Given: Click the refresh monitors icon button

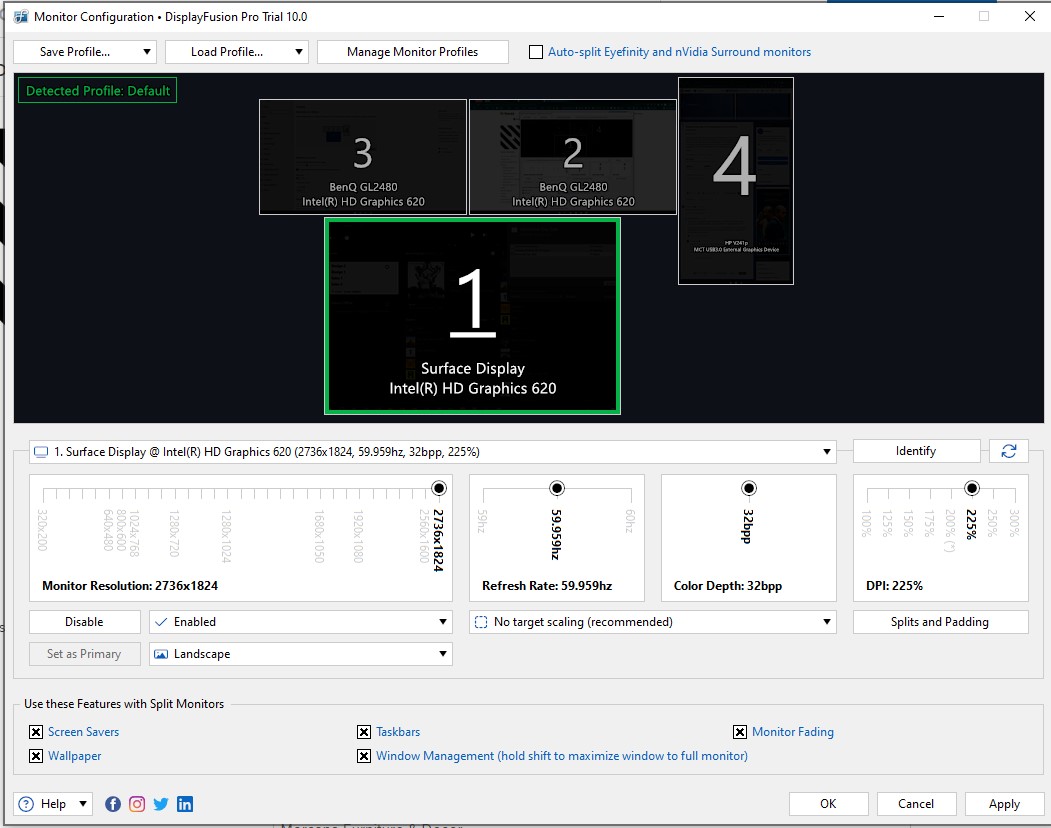Looking at the screenshot, I should [x=1008, y=451].
